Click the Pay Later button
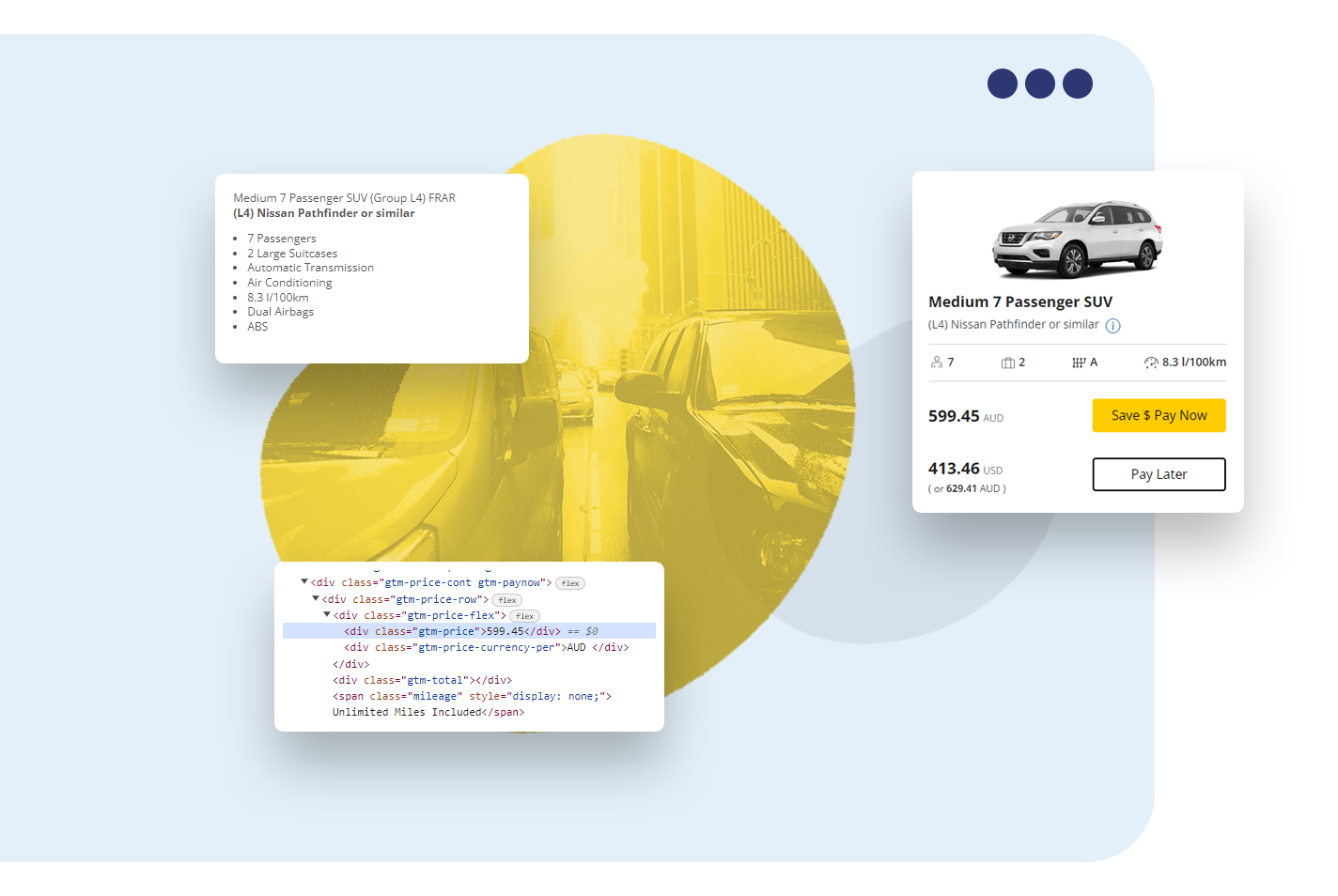The width and height of the screenshot is (1338, 896). (x=1159, y=474)
